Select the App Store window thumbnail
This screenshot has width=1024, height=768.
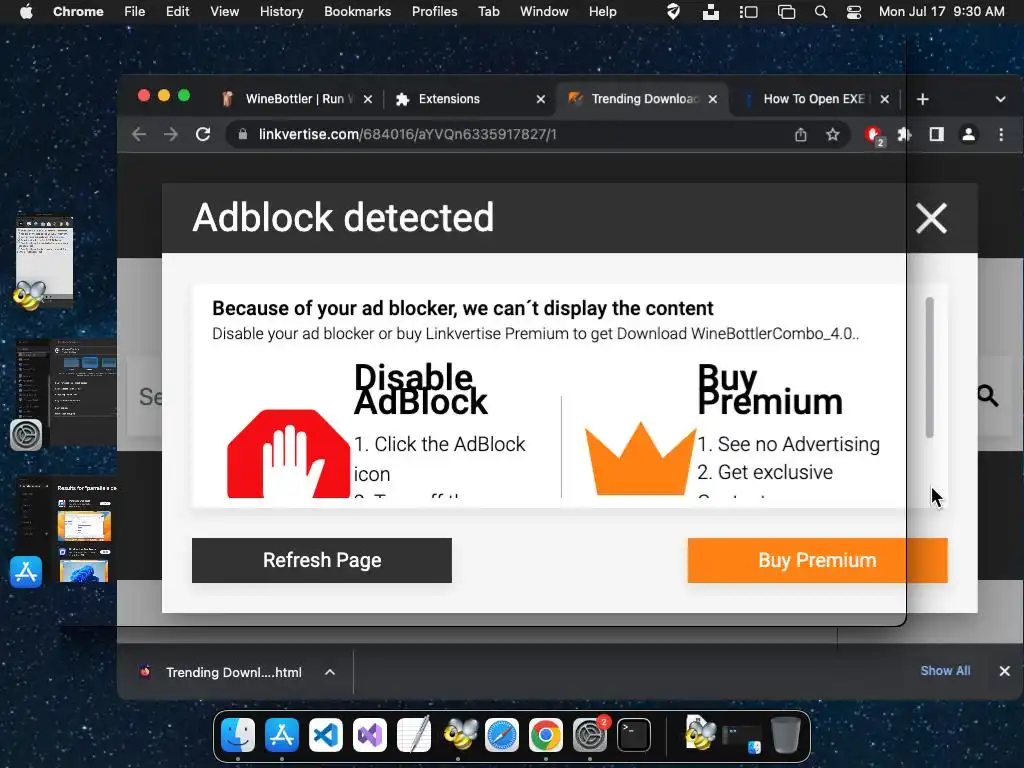tap(65, 532)
